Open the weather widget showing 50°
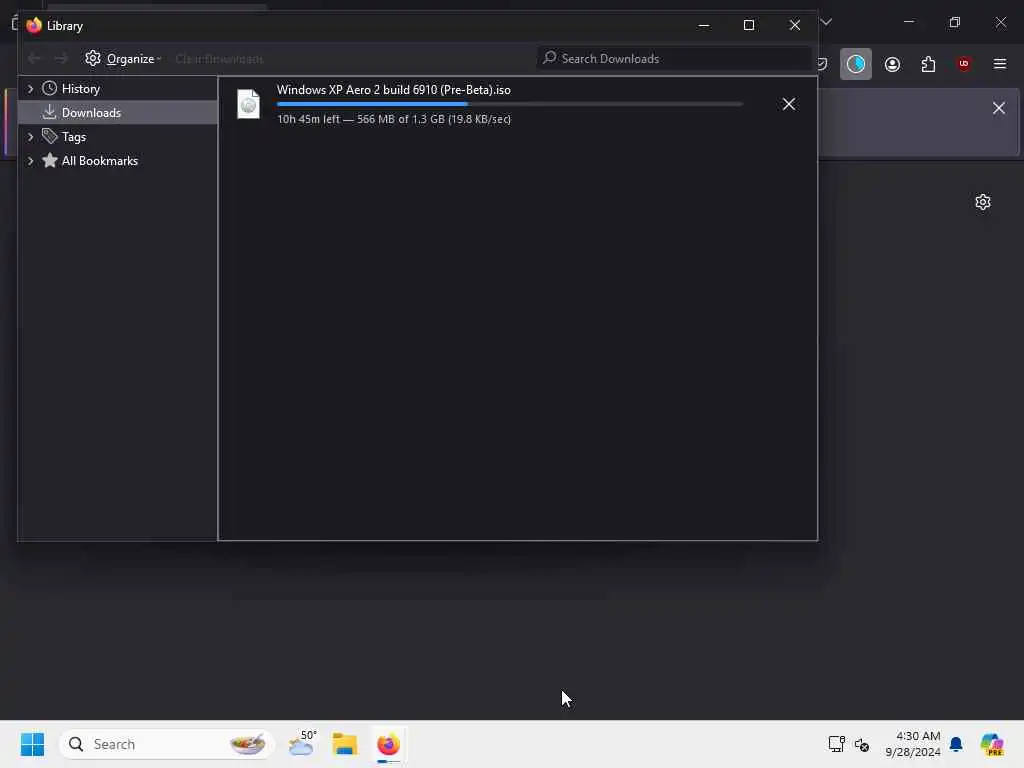The image size is (1024, 768). point(302,744)
